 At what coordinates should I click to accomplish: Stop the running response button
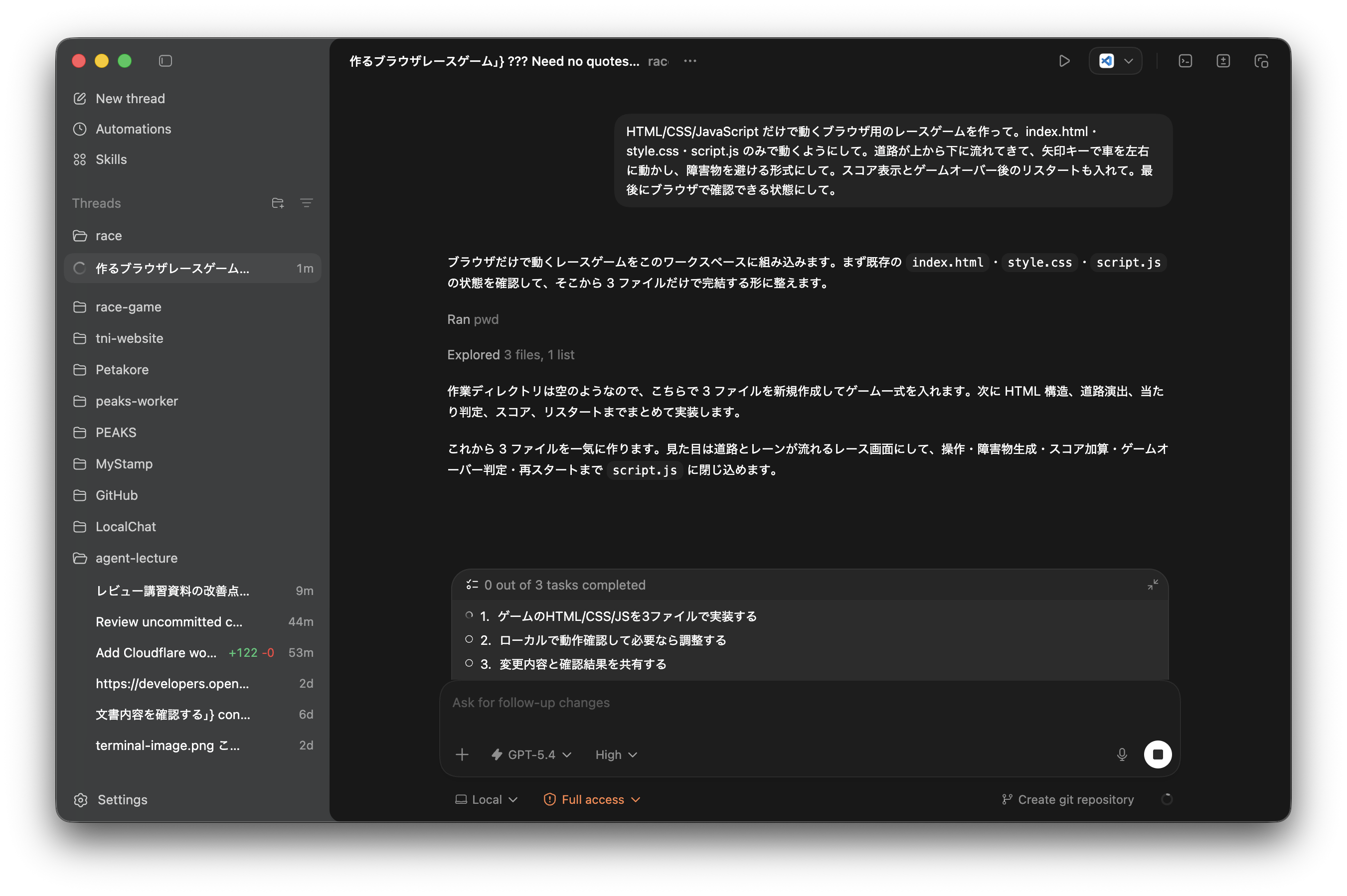(1157, 754)
